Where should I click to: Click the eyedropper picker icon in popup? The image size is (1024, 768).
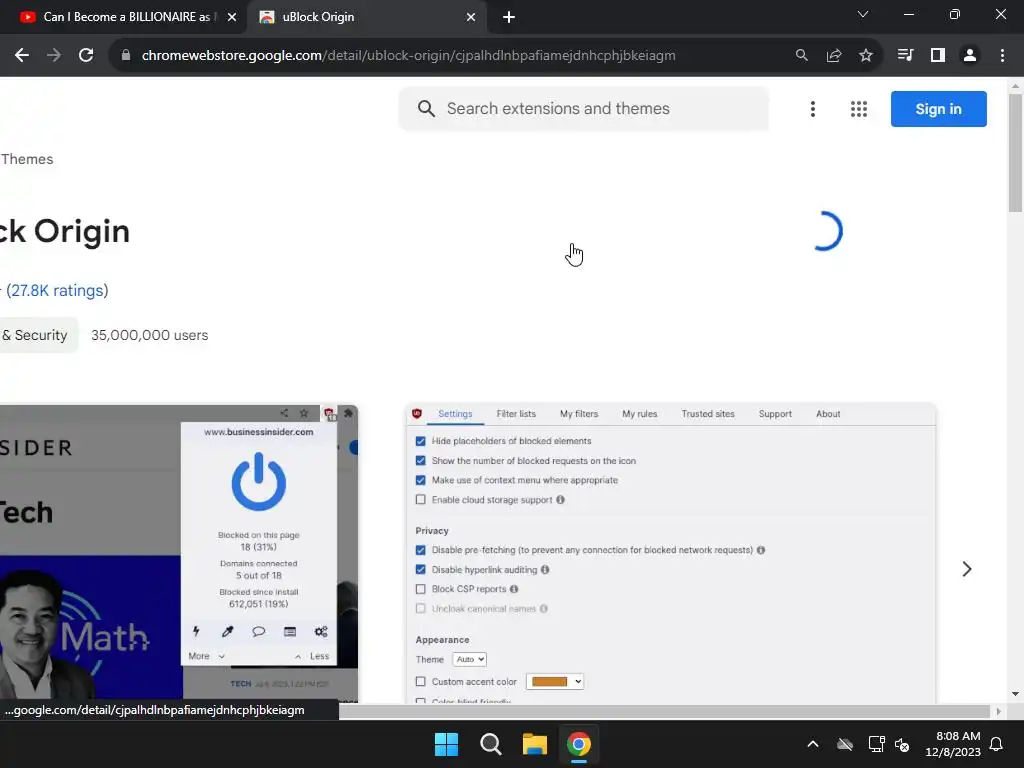(x=227, y=631)
